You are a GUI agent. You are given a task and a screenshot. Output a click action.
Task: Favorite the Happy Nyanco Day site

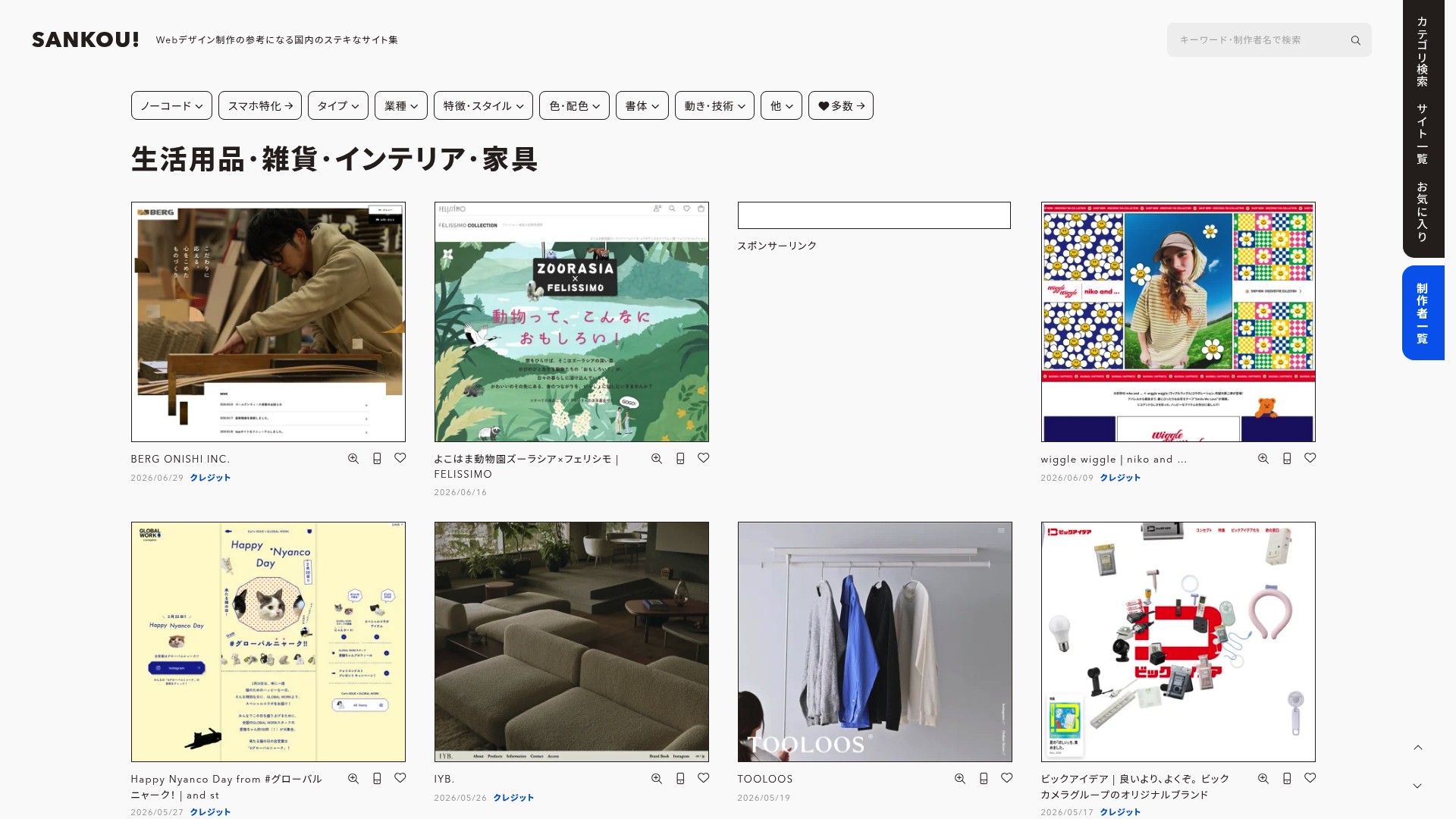pyautogui.click(x=400, y=778)
